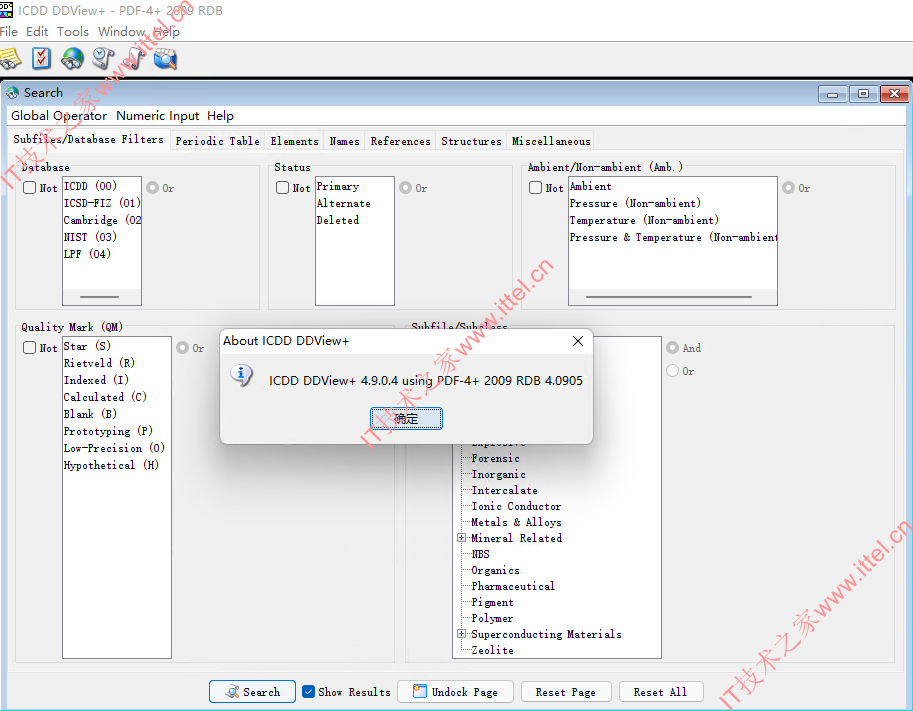Switch to the Structures tab
Screen dimensions: 913x711
point(471,141)
